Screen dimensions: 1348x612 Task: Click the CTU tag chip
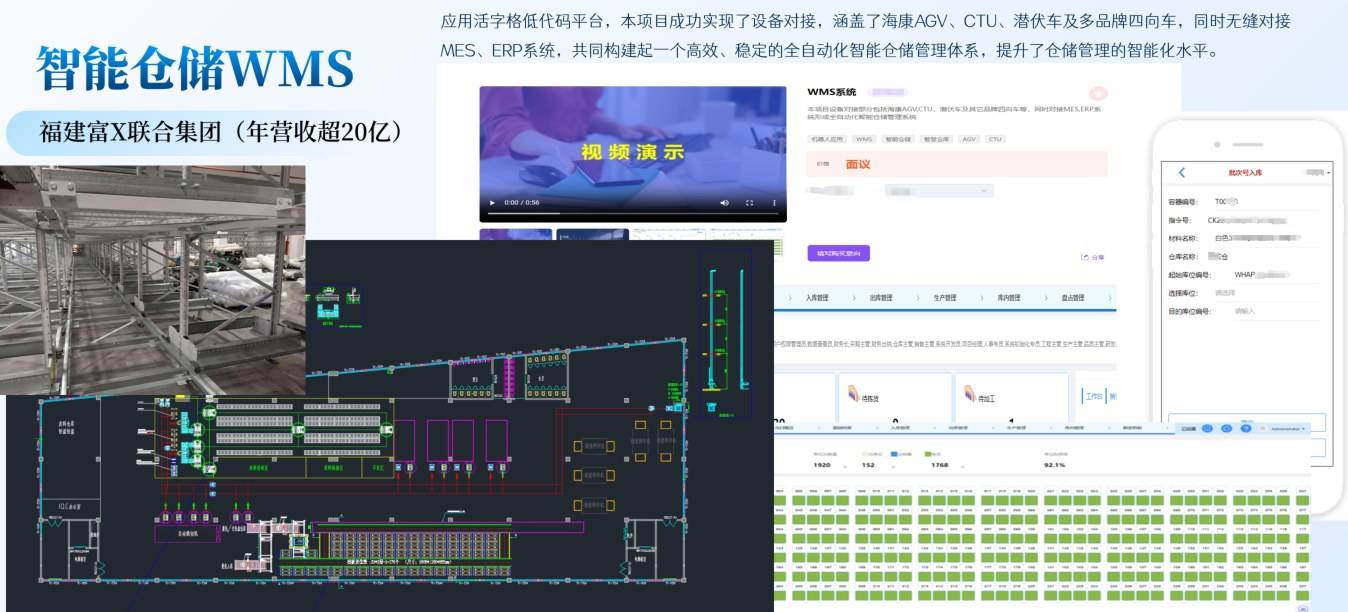995,139
